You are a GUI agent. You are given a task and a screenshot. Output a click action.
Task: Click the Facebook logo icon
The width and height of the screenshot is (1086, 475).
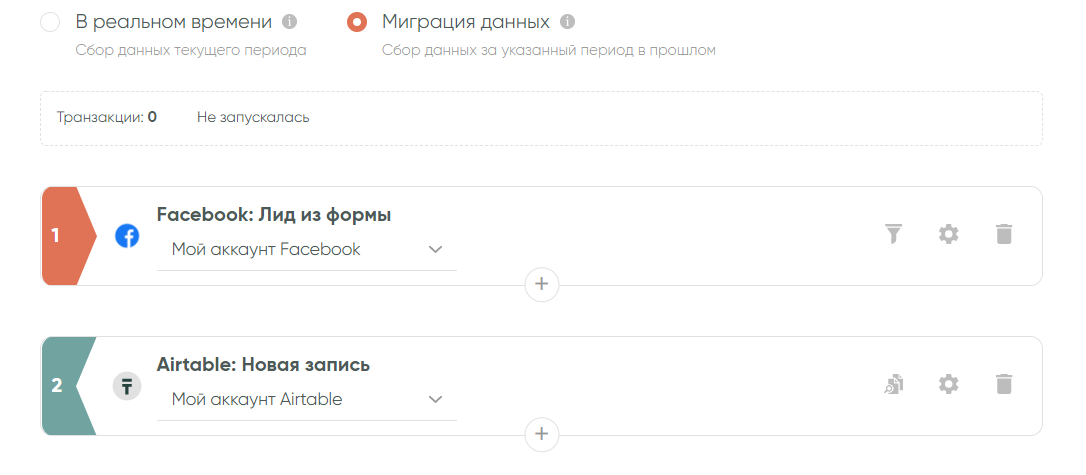pyautogui.click(x=127, y=236)
